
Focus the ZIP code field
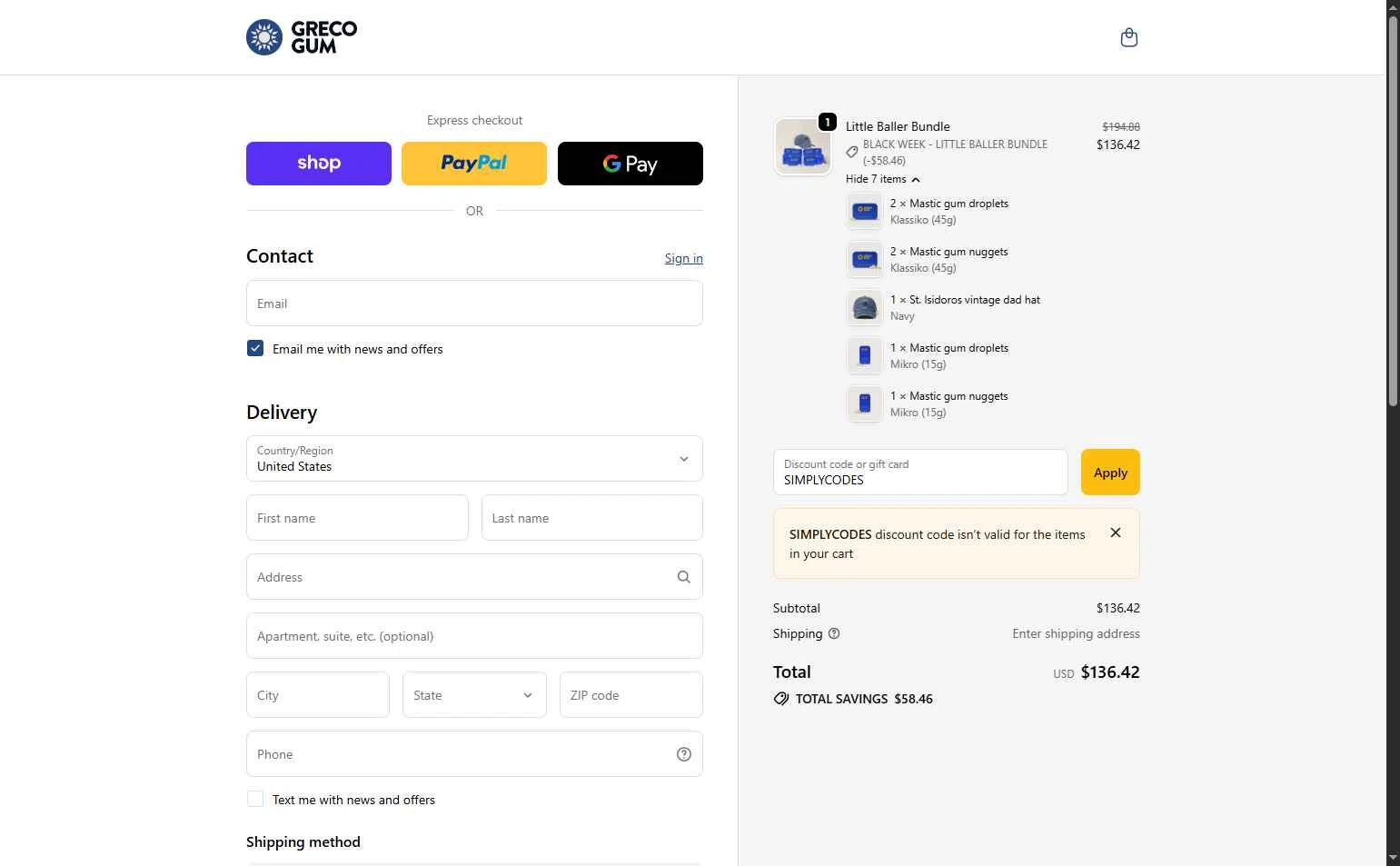click(631, 695)
